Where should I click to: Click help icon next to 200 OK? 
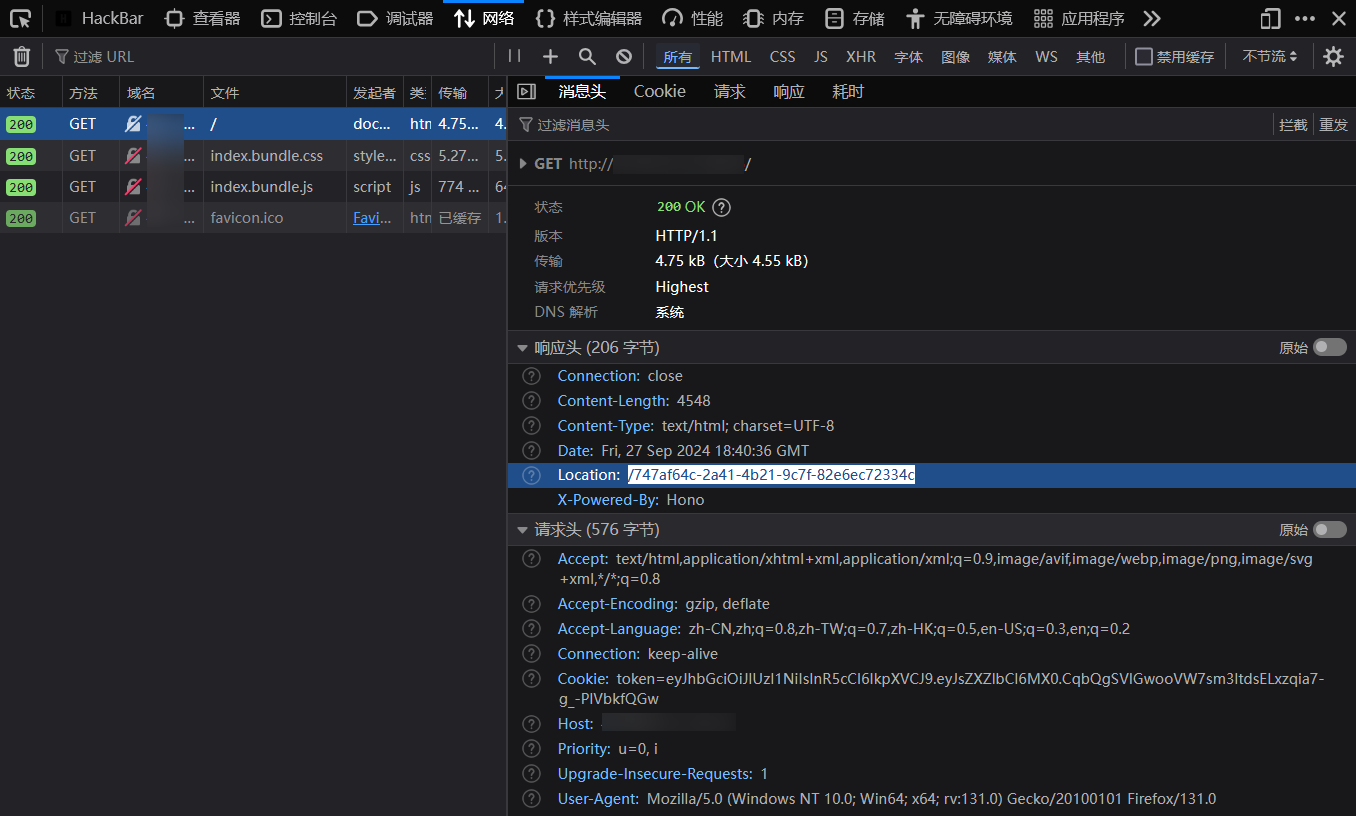(x=721, y=207)
